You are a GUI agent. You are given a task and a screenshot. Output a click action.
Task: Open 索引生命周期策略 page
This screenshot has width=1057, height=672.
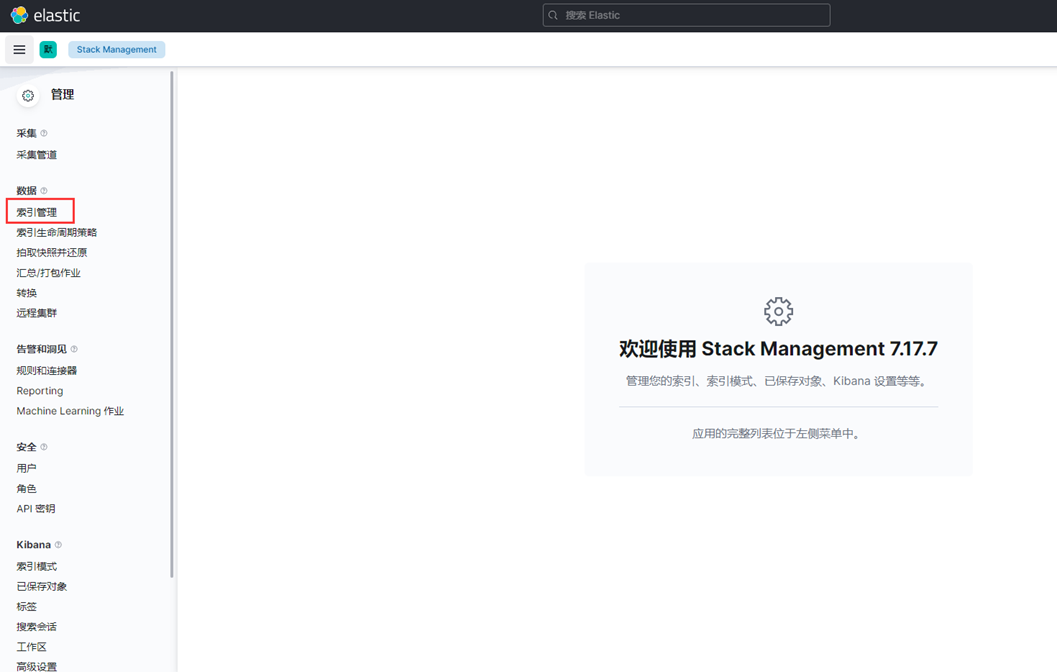point(57,233)
